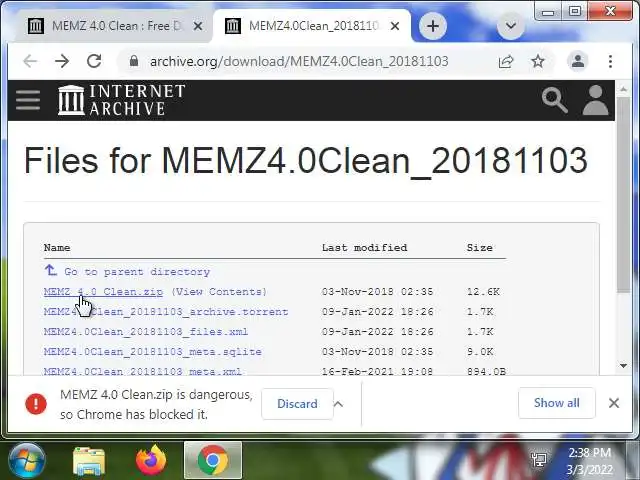Download the archive.torrent file

(166, 312)
